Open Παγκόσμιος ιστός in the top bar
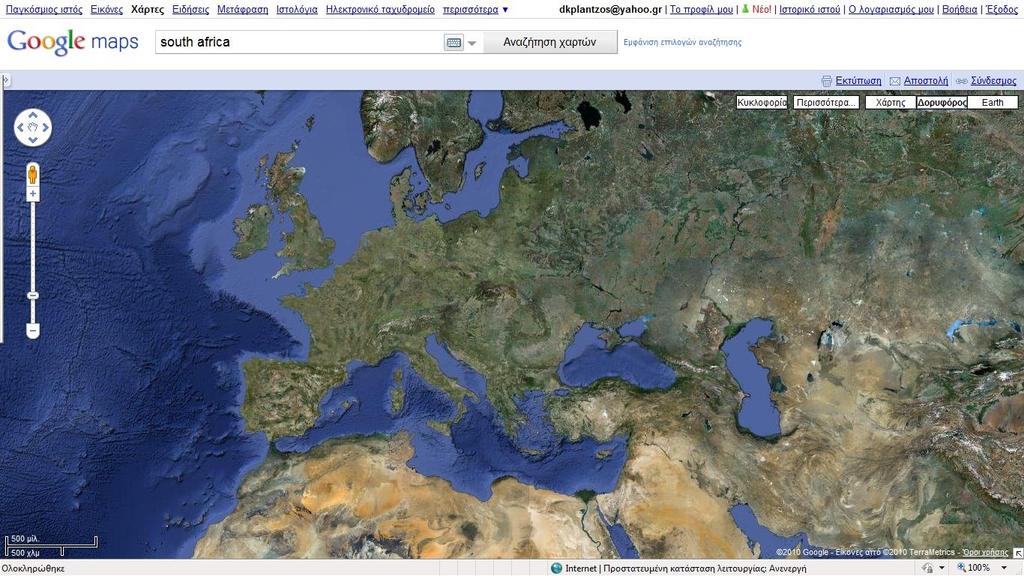Screen dimensions: 1024x576 [x=44, y=10]
